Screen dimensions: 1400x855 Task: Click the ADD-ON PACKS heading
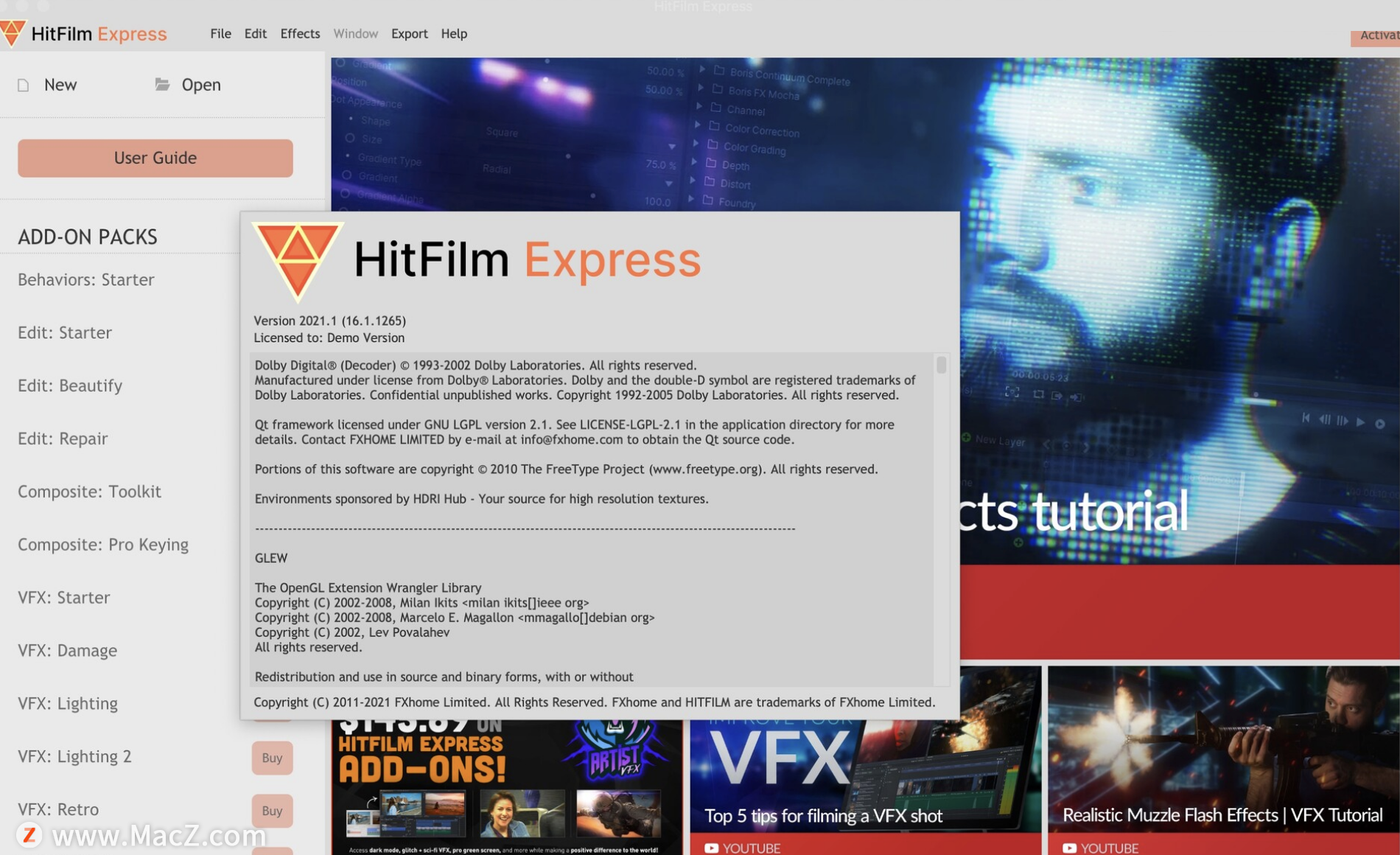[88, 237]
